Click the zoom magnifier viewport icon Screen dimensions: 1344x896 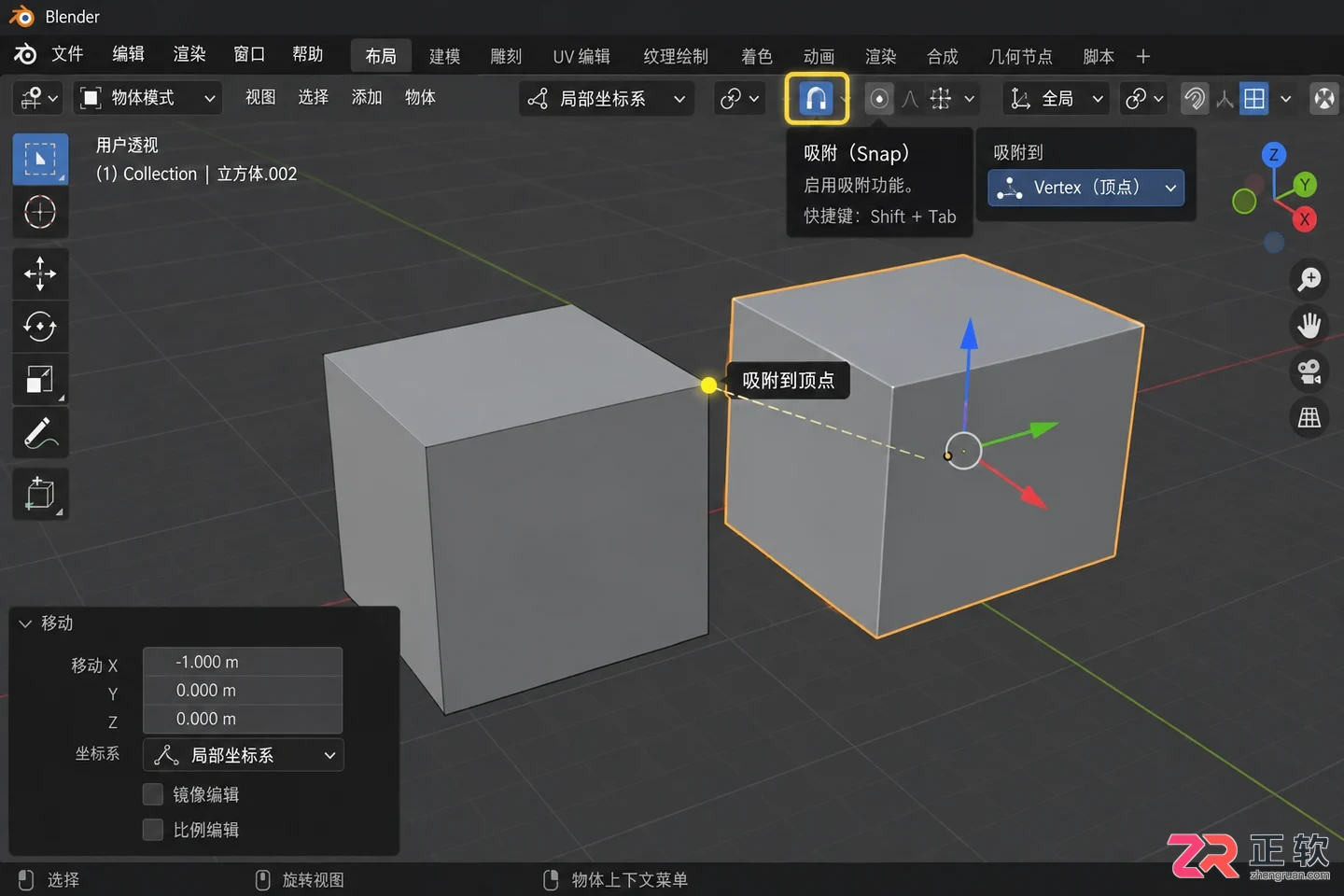(x=1309, y=278)
